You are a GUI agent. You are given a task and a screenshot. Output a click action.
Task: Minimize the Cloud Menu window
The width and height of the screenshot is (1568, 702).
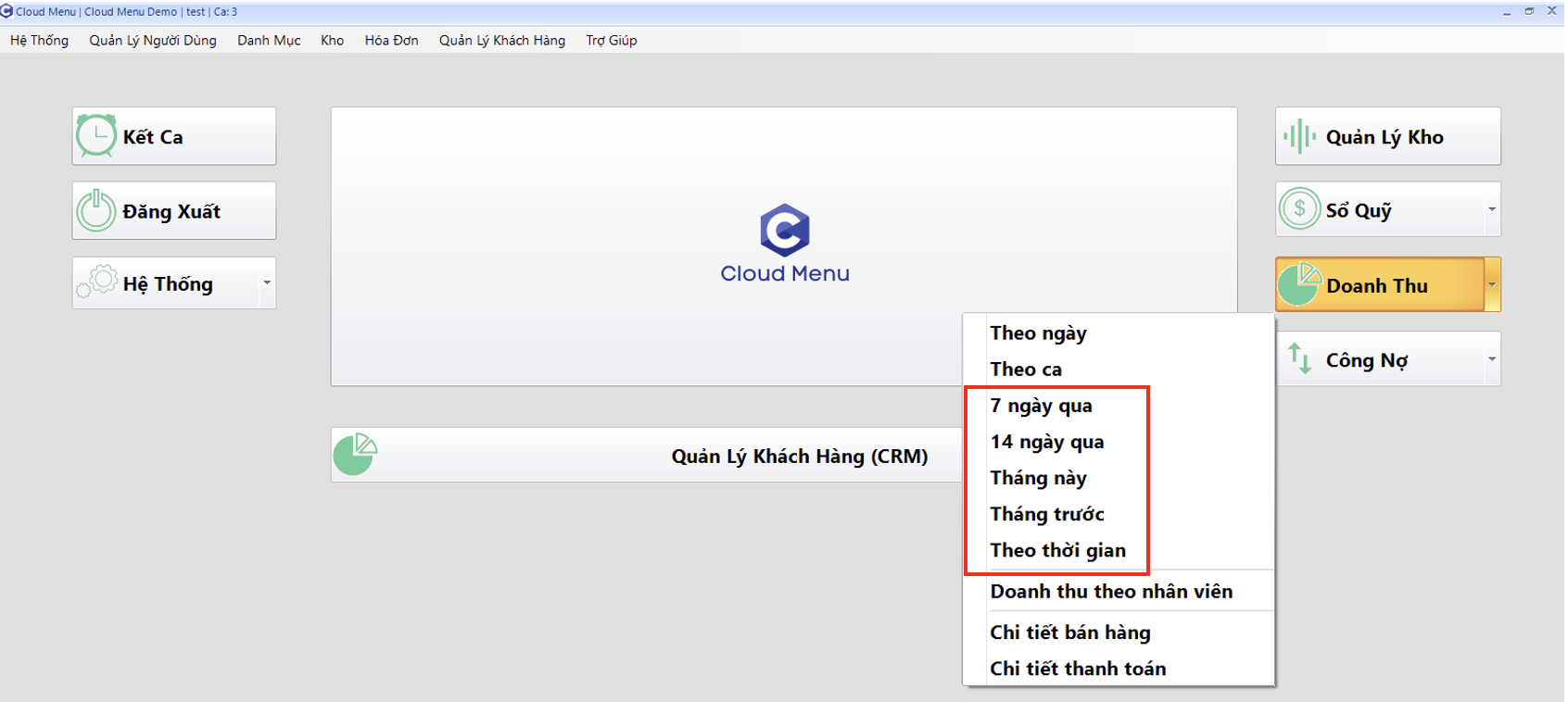coord(1506,11)
